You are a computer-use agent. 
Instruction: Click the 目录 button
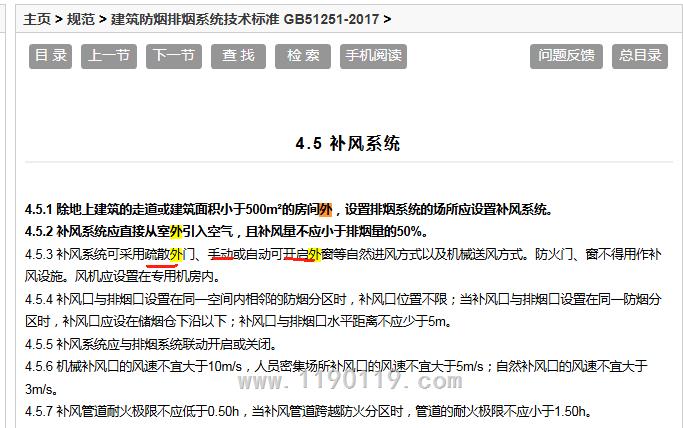(x=50, y=56)
